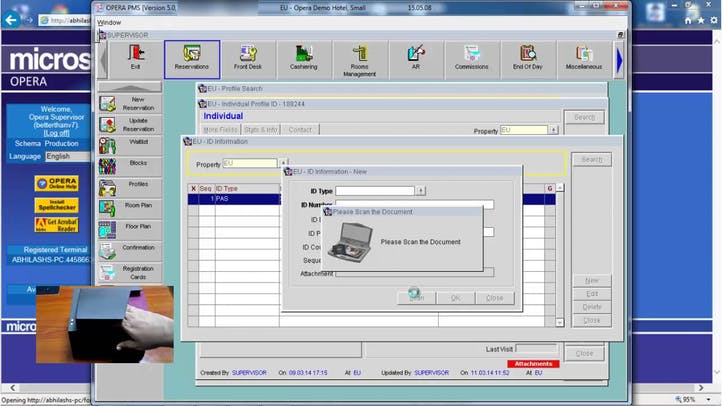The image size is (722, 406).
Task: Open Rooms Management module
Action: pyautogui.click(x=360, y=59)
